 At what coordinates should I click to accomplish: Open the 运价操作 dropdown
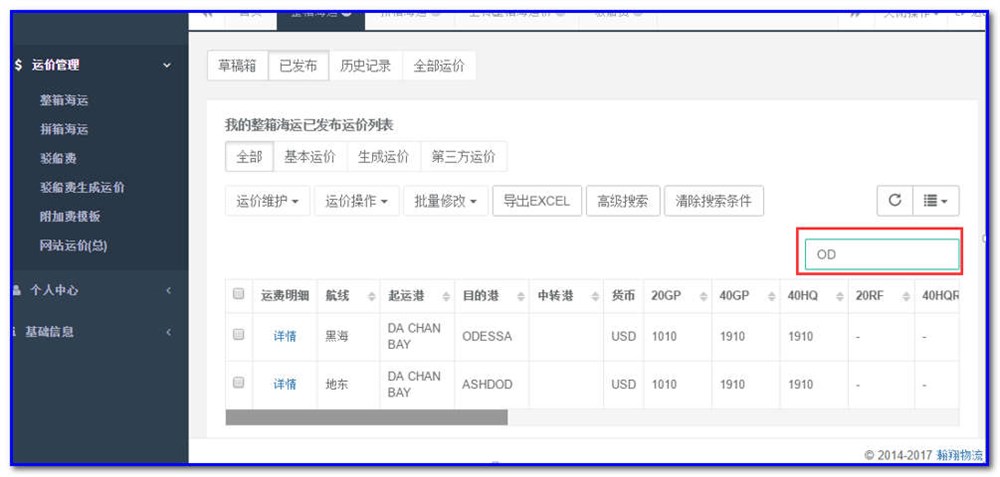pos(357,202)
